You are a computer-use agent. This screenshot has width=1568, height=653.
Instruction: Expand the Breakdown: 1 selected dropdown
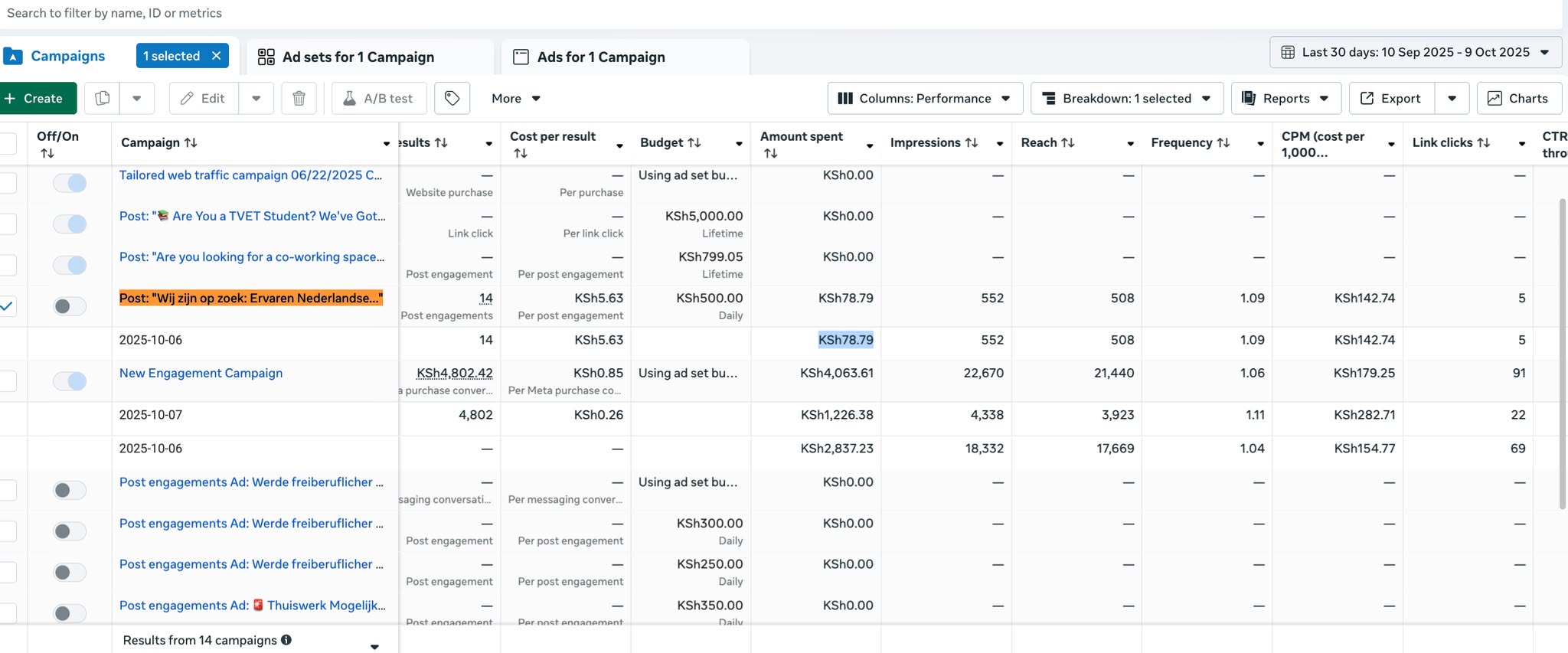pos(1126,98)
